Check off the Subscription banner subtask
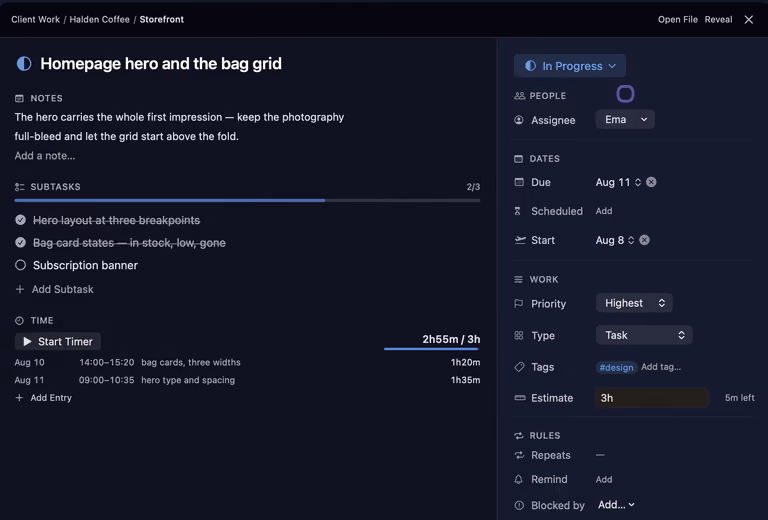 [x=20, y=265]
